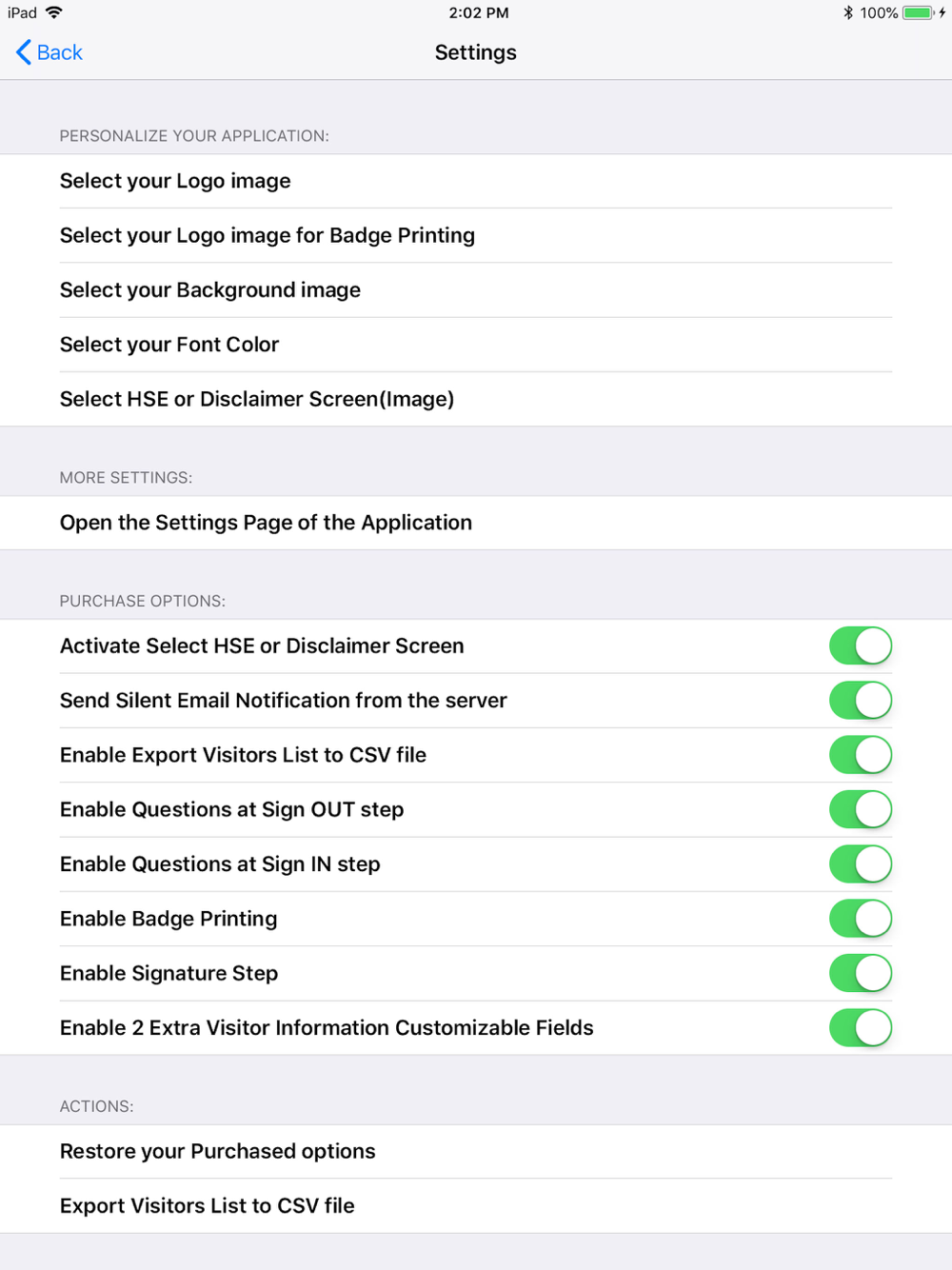Tap Restore your Purchased options
952x1270 pixels.
click(x=476, y=1151)
